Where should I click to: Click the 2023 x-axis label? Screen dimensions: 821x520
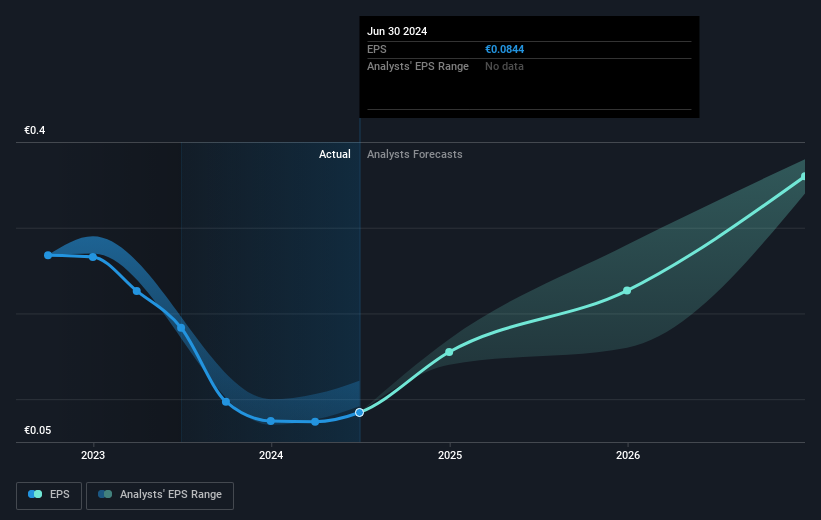pos(93,455)
